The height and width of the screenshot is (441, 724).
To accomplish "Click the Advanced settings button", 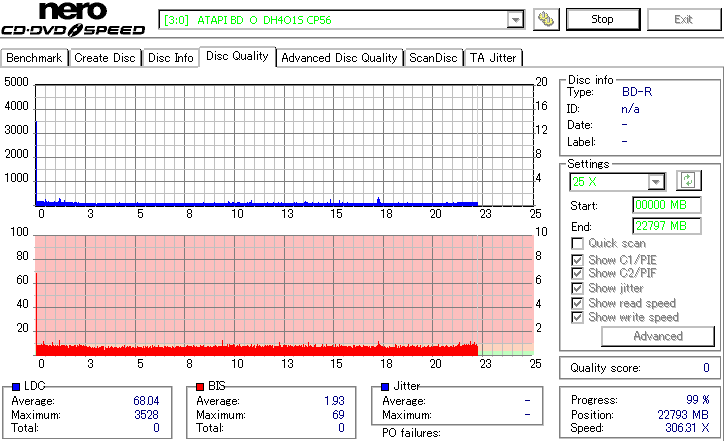I will point(658,336).
